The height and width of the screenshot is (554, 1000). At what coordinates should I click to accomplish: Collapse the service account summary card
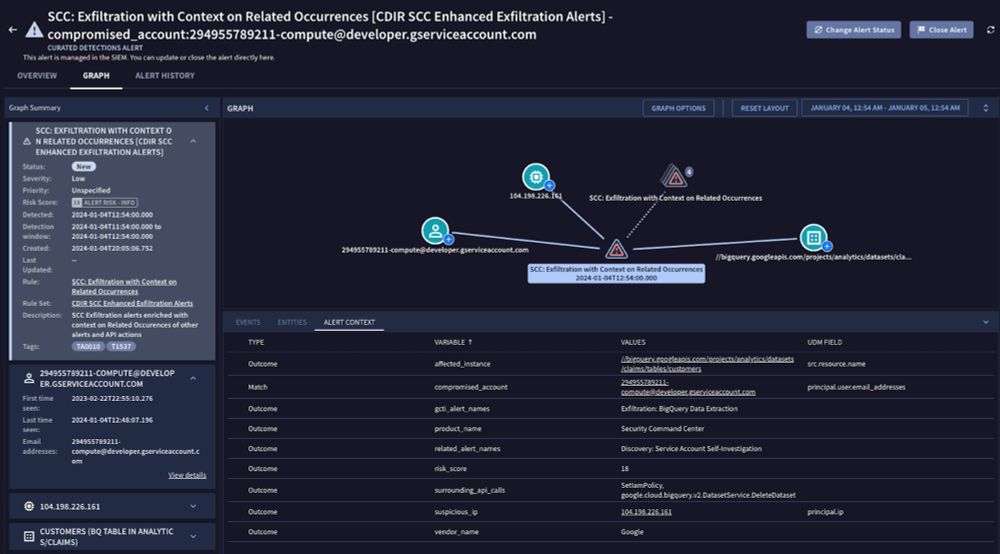193,379
